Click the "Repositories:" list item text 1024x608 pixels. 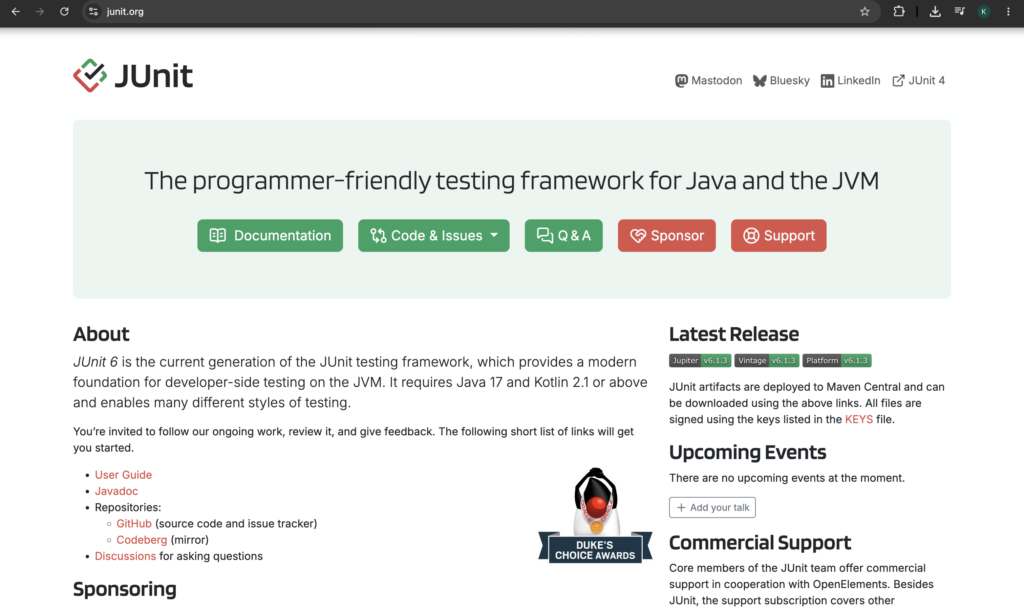tap(128, 507)
